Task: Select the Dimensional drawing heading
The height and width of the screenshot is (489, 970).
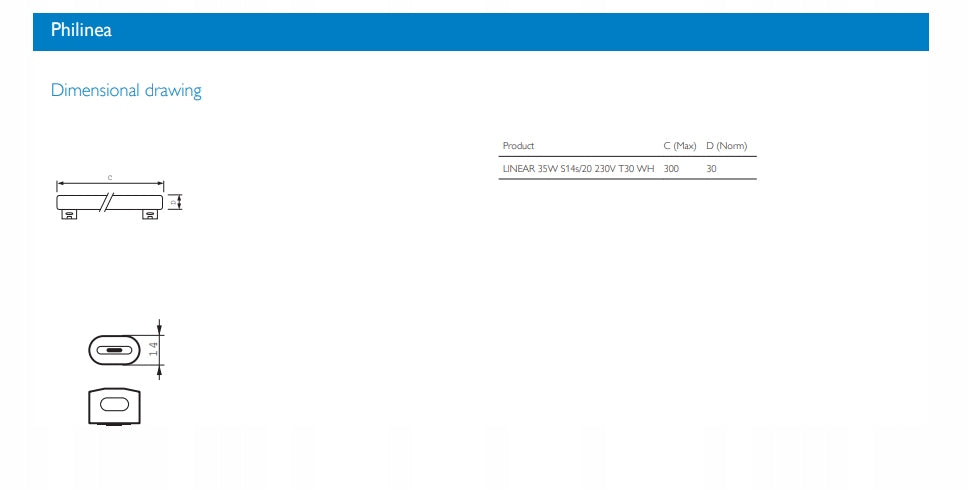Action: [x=126, y=91]
